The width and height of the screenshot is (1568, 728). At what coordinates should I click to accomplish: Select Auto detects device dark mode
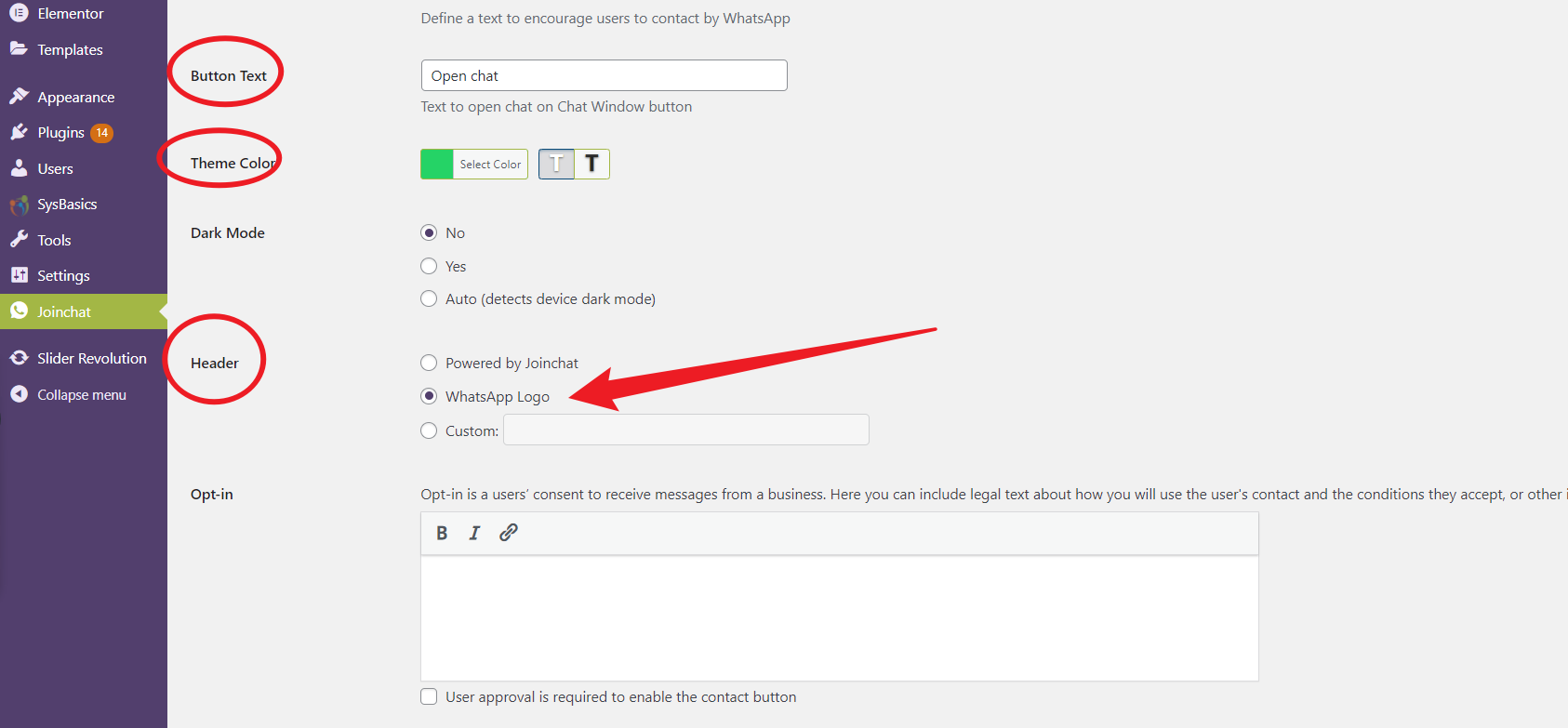pyautogui.click(x=429, y=298)
